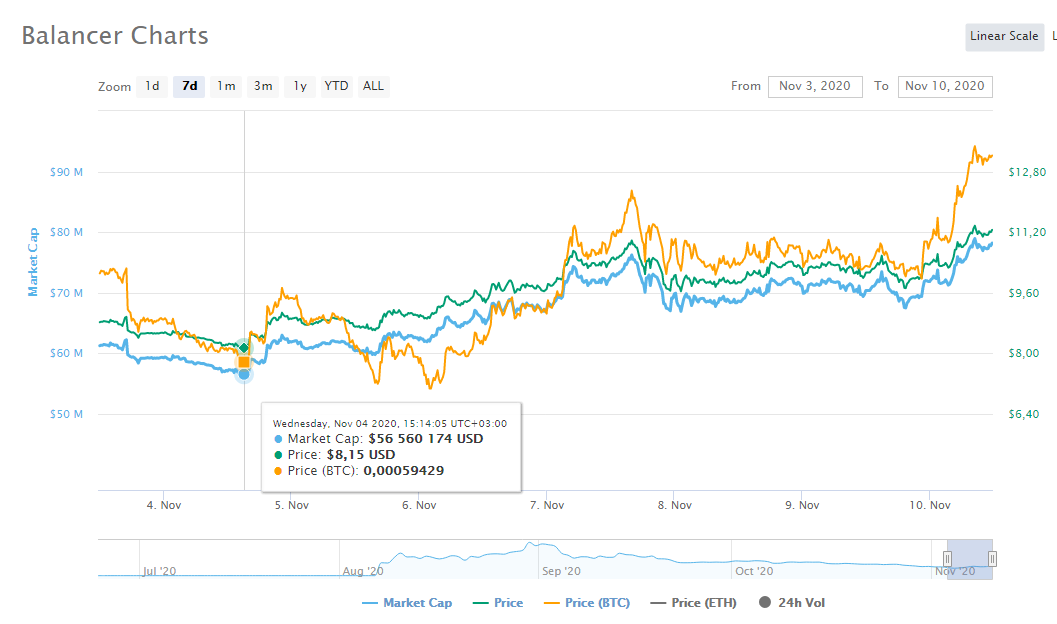This screenshot has height=624, width=1057.
Task: Click the 8. Nov axis label
Action: 675,505
